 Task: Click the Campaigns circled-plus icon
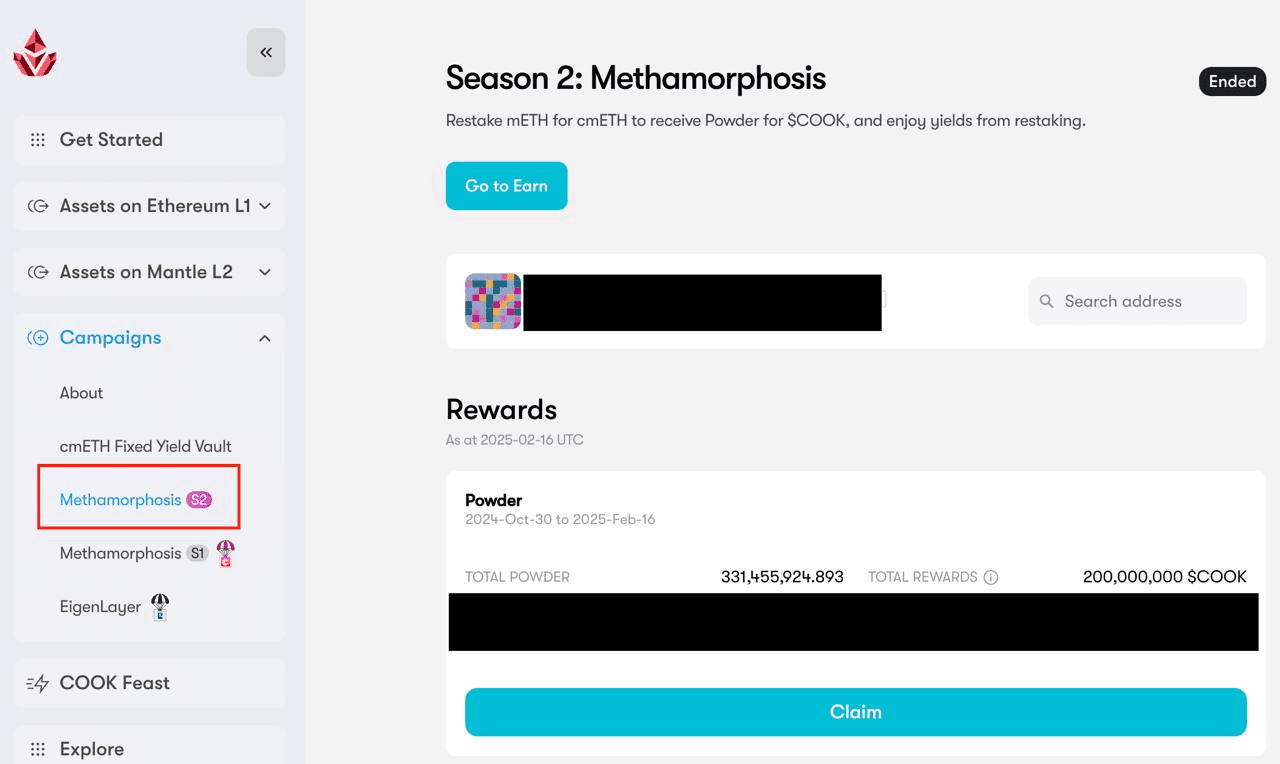(38, 337)
